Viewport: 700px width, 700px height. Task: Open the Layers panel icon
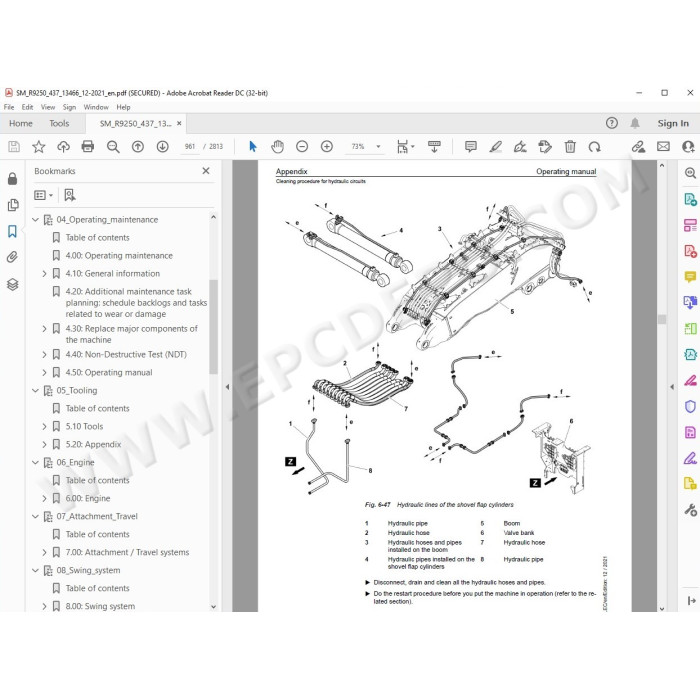(12, 284)
